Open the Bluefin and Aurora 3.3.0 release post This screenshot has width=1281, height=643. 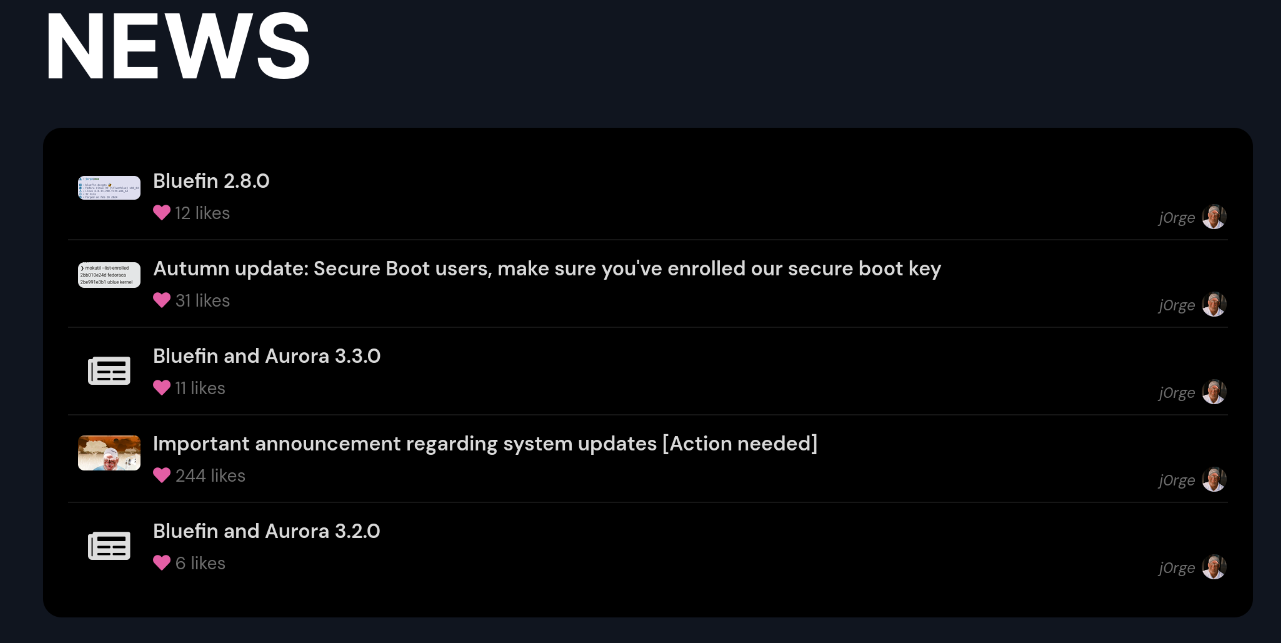(266, 356)
